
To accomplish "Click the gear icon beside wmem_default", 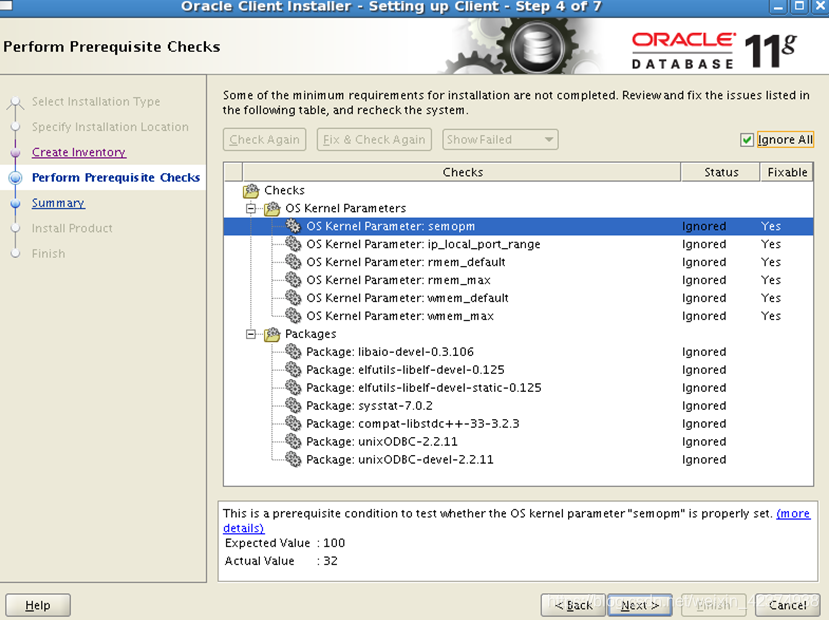I will pyautogui.click(x=293, y=298).
